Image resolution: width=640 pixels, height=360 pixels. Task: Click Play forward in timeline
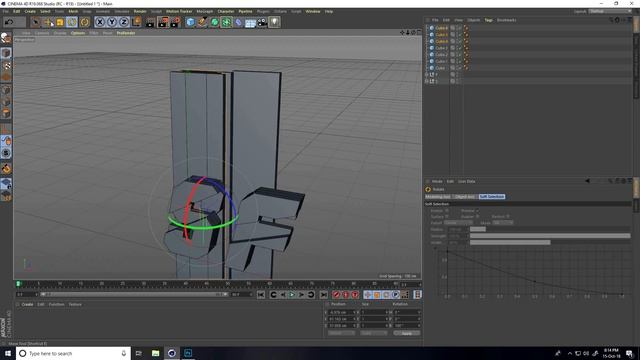[x=292, y=295]
